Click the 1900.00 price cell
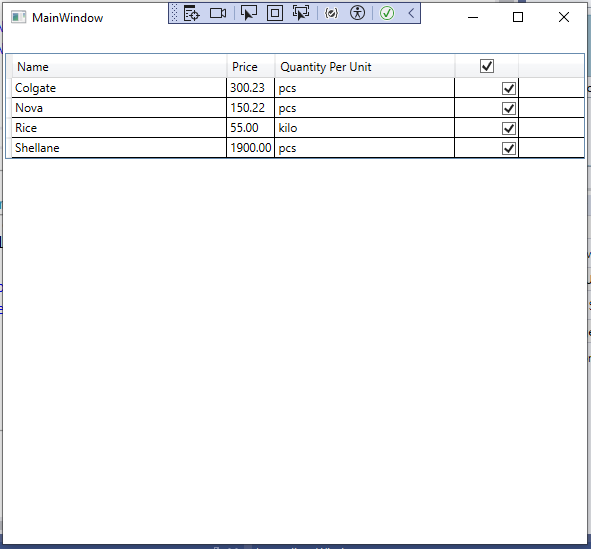591x549 pixels. click(x=251, y=148)
